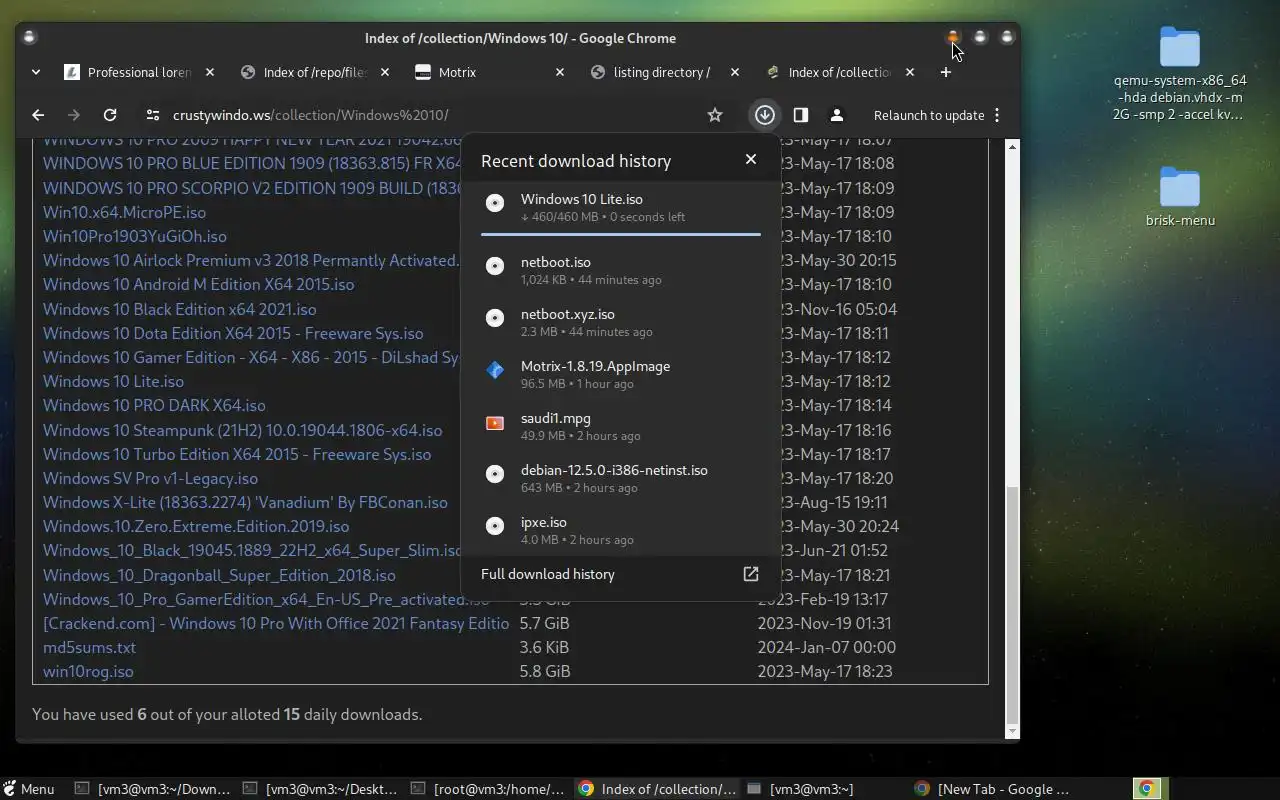Open Full download history link
Screen dimensions: 1280x800
pos(548,574)
